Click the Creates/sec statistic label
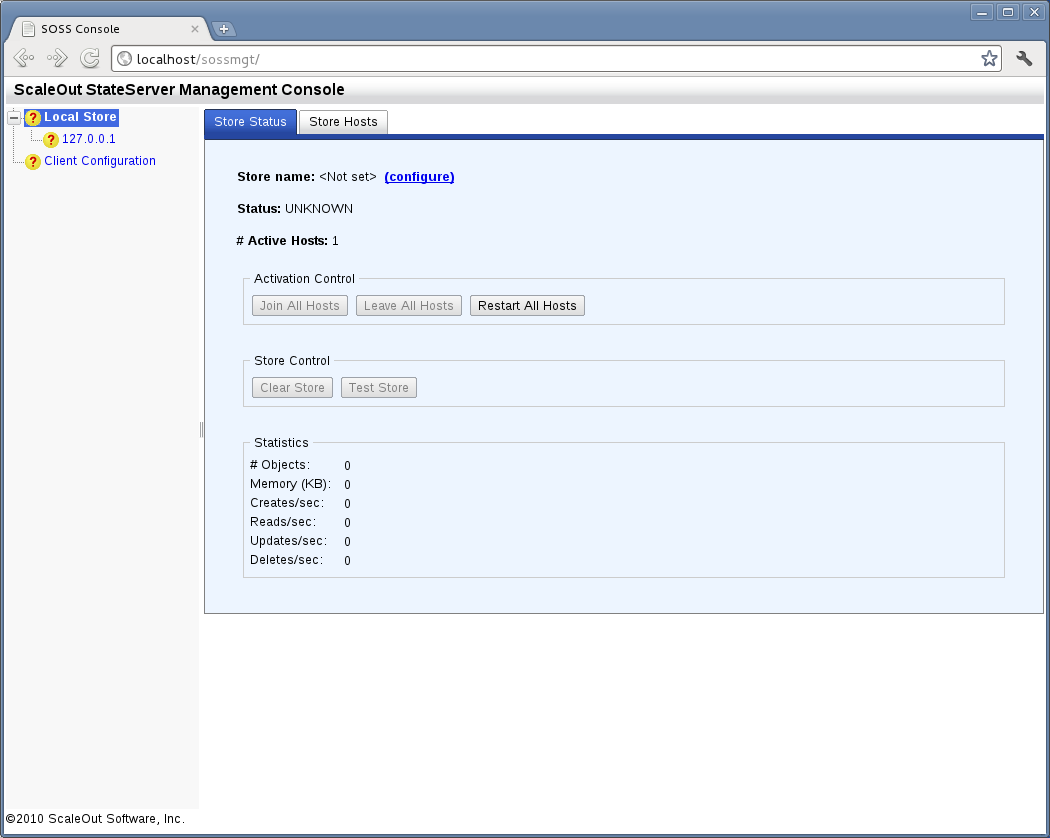Image resolution: width=1050 pixels, height=838 pixels. point(287,503)
